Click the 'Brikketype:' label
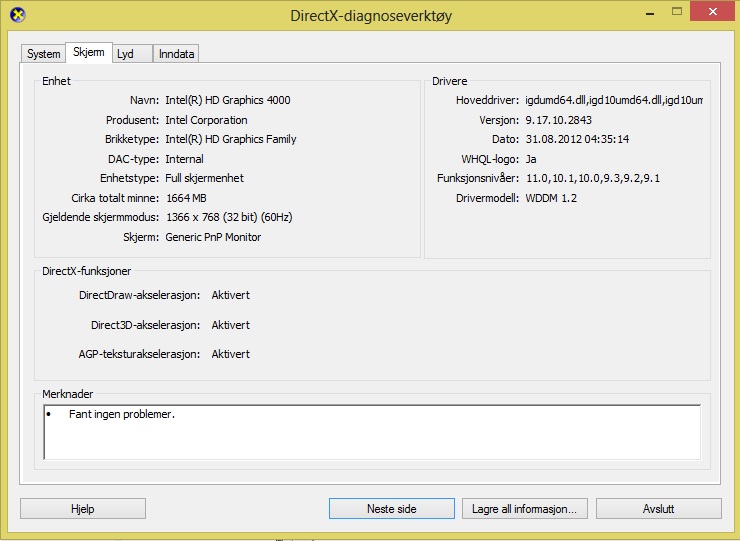The width and height of the screenshot is (740, 541). (x=132, y=139)
